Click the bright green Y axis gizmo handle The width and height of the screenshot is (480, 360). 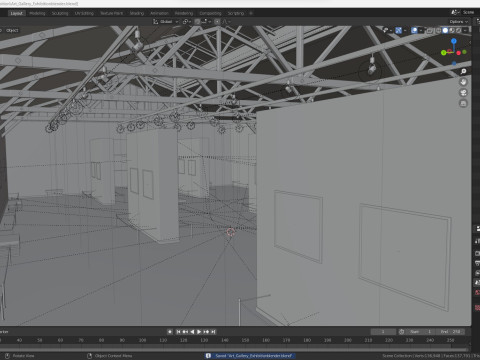(x=443, y=53)
